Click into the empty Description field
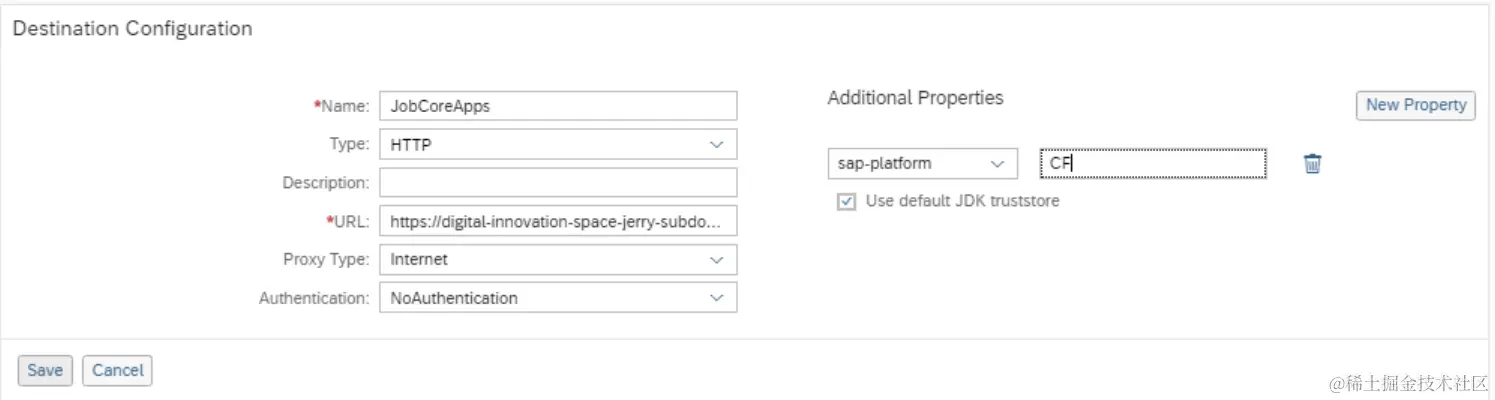The height and width of the screenshot is (400, 1495). [x=558, y=183]
